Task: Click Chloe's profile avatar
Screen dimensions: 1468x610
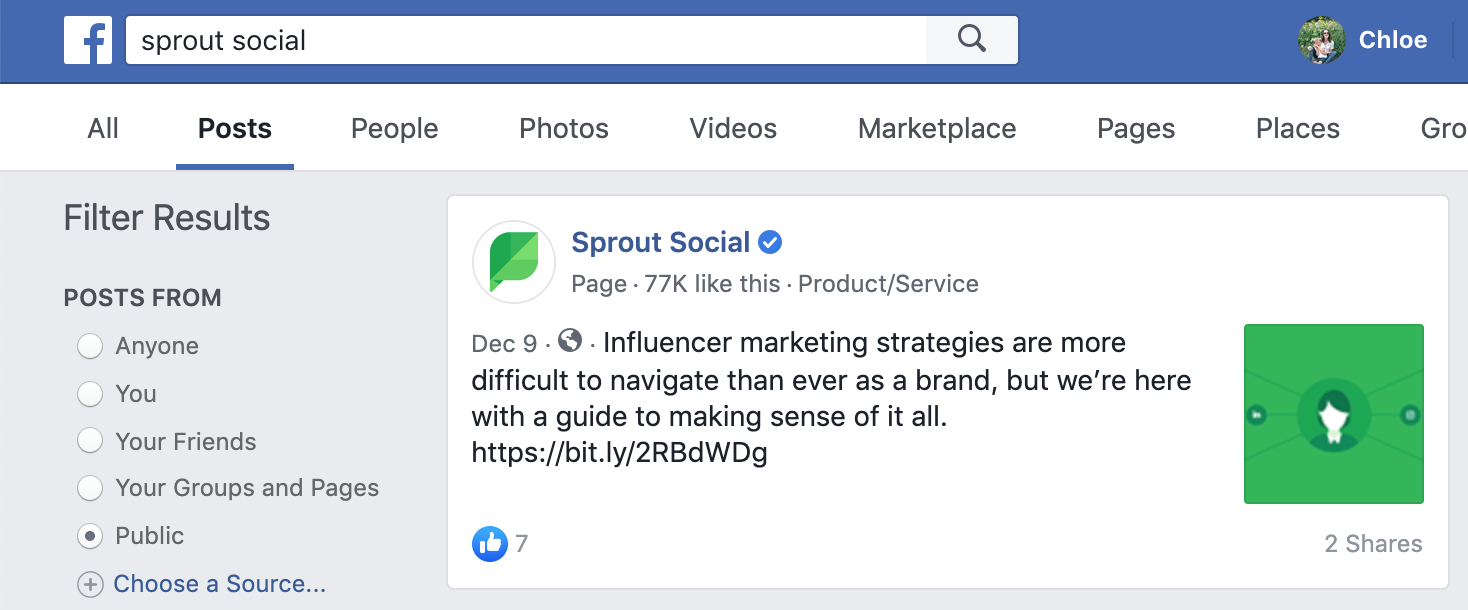Action: click(x=1321, y=40)
